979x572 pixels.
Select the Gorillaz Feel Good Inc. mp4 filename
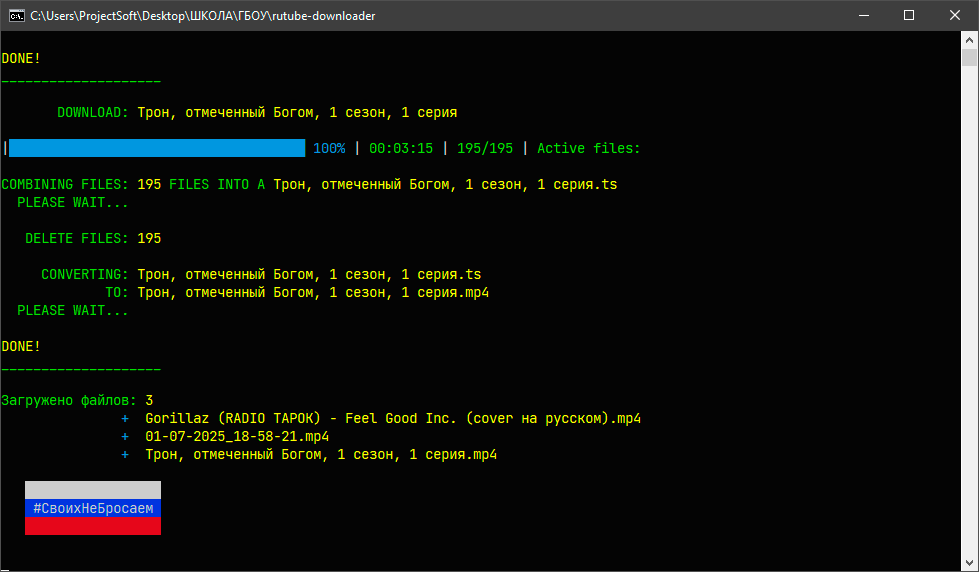pyautogui.click(x=392, y=418)
